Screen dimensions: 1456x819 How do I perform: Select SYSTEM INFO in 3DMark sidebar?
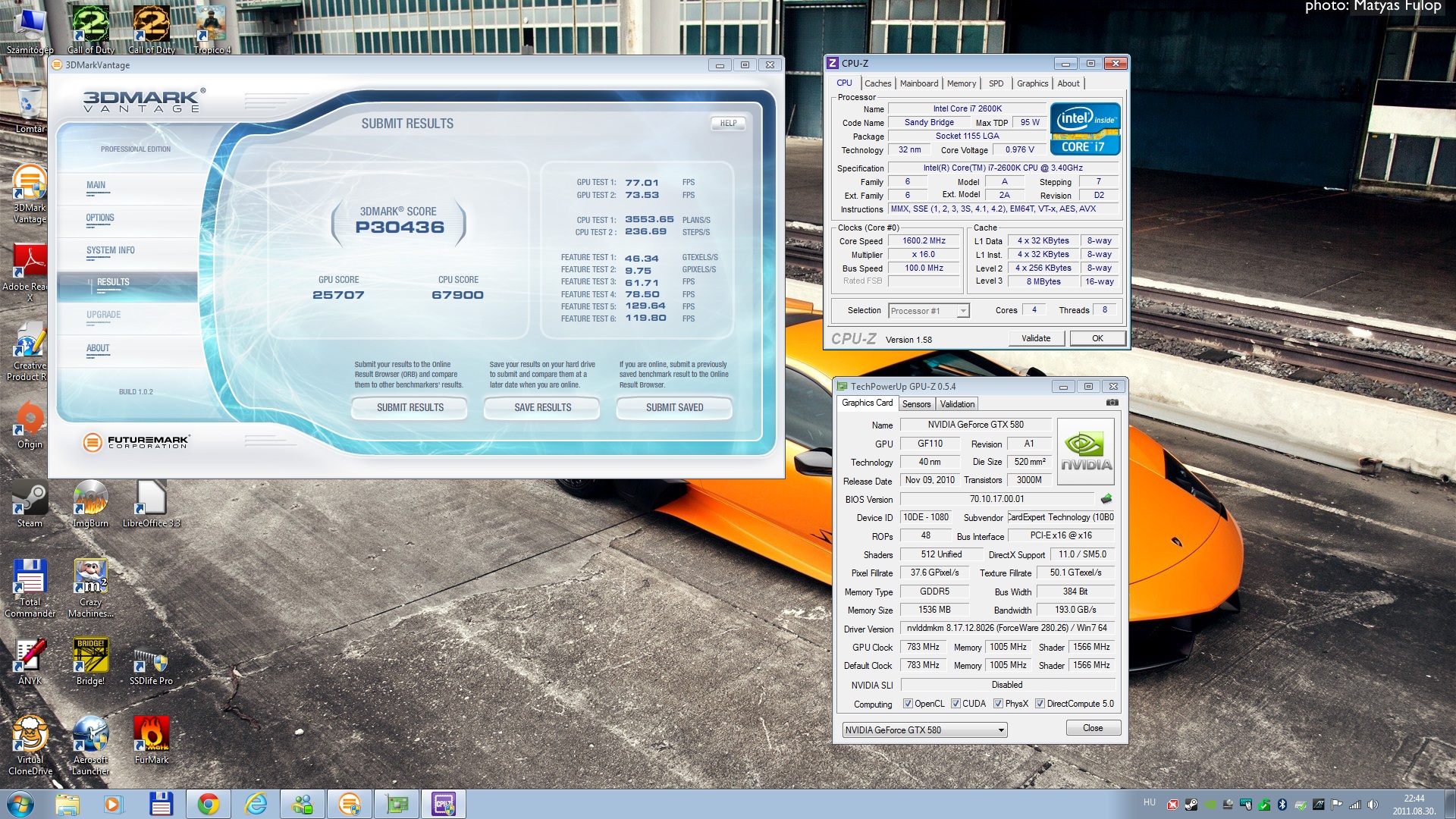click(111, 251)
